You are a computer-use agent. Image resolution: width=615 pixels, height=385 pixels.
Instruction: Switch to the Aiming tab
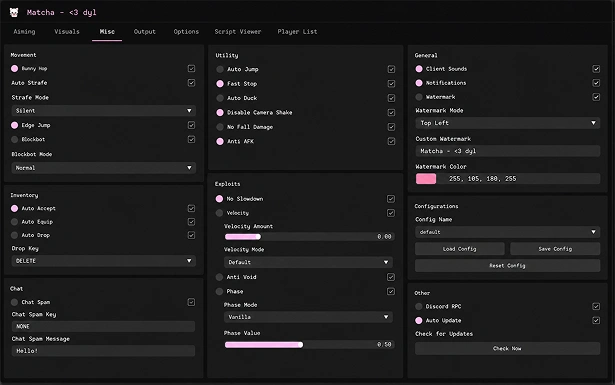click(x=24, y=32)
